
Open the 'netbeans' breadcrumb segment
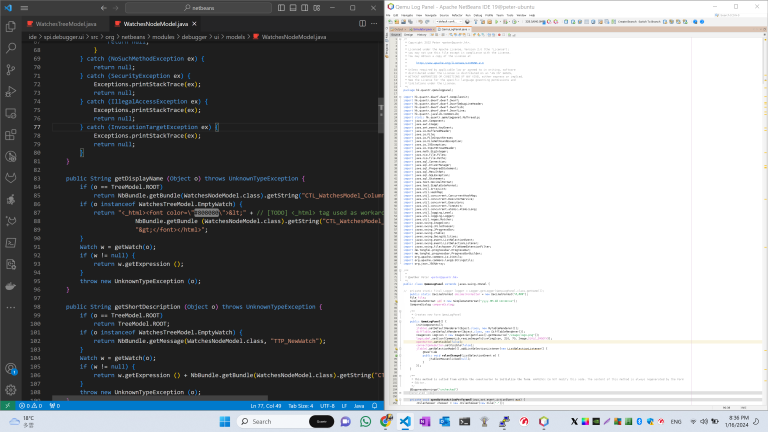tap(133, 37)
